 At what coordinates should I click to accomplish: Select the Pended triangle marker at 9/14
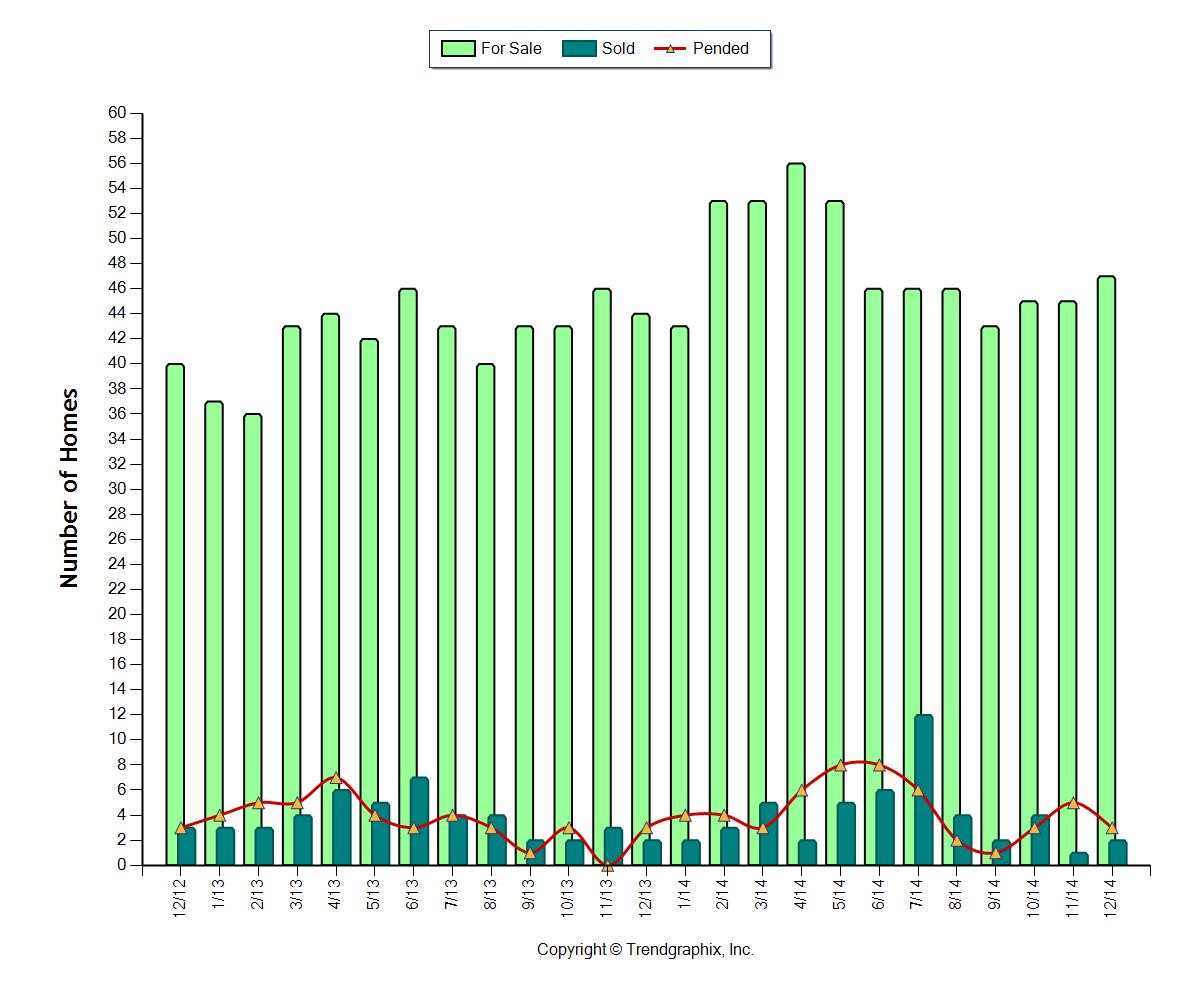[x=995, y=852]
